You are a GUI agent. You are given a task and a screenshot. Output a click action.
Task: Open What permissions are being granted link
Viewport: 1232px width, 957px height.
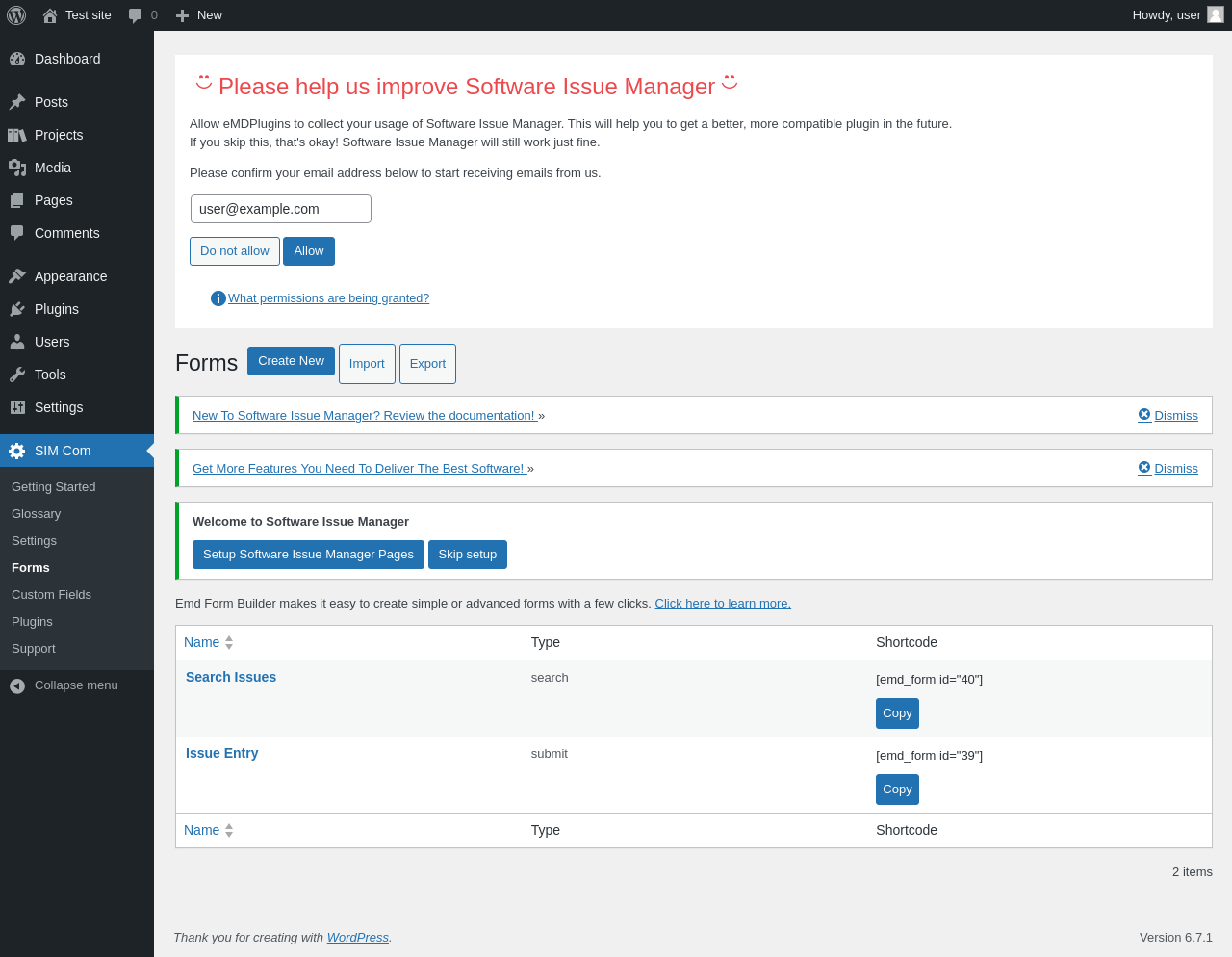click(328, 298)
